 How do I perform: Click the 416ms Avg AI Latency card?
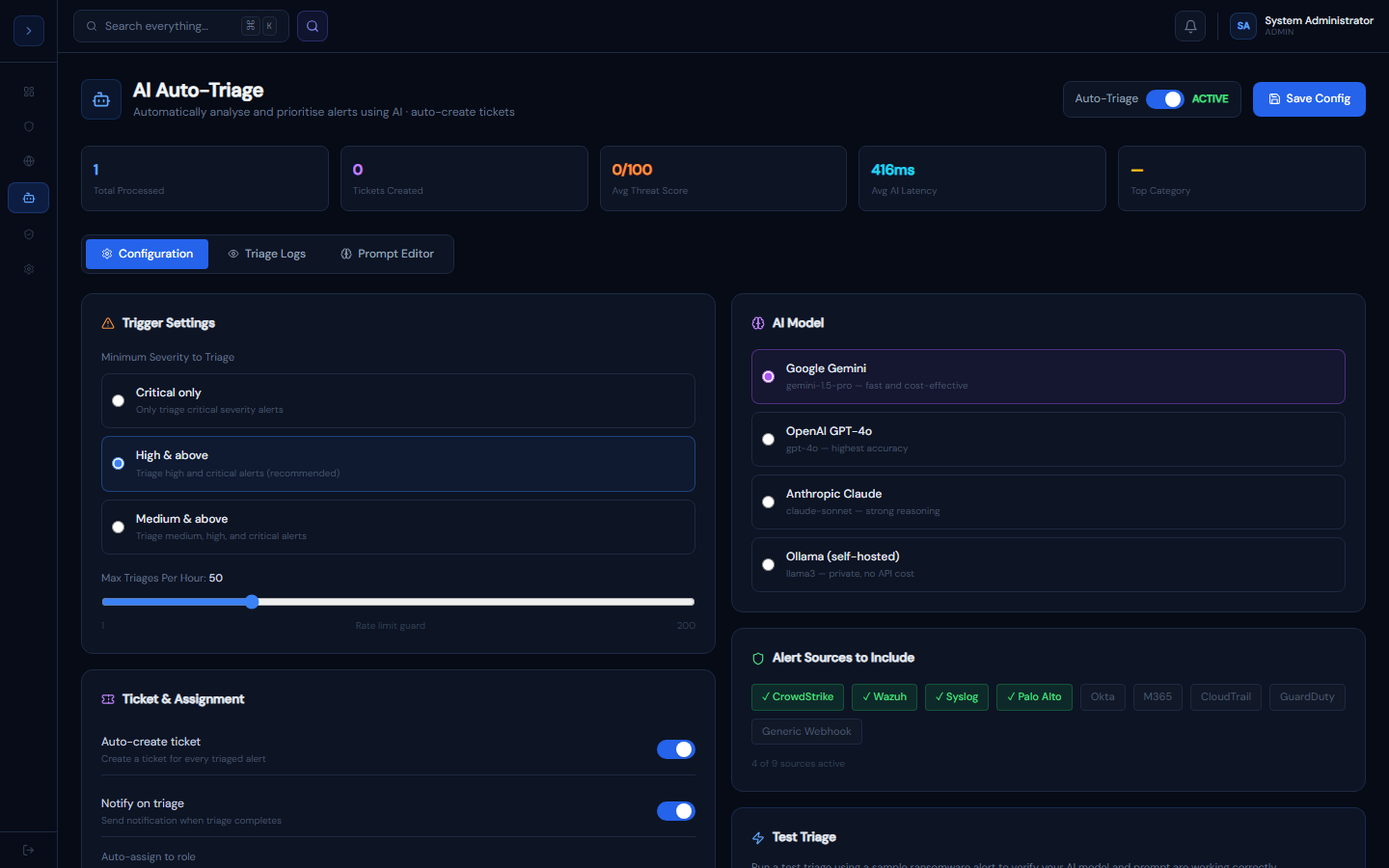click(x=982, y=178)
